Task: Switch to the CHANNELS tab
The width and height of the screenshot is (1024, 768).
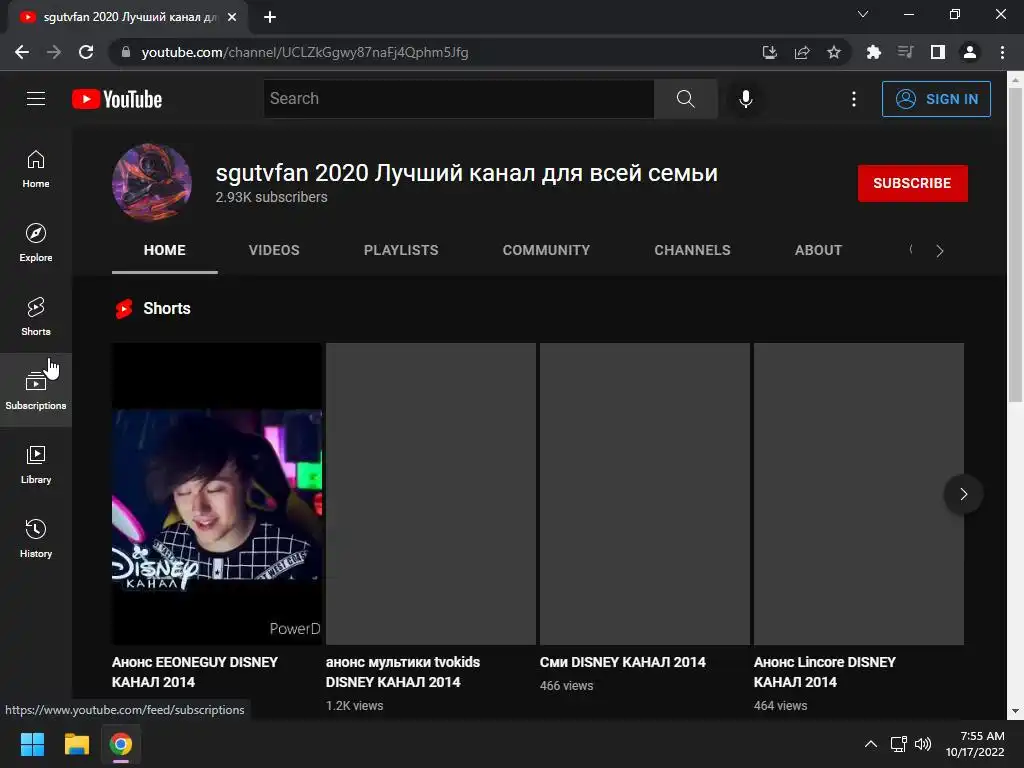Action: pos(692,250)
